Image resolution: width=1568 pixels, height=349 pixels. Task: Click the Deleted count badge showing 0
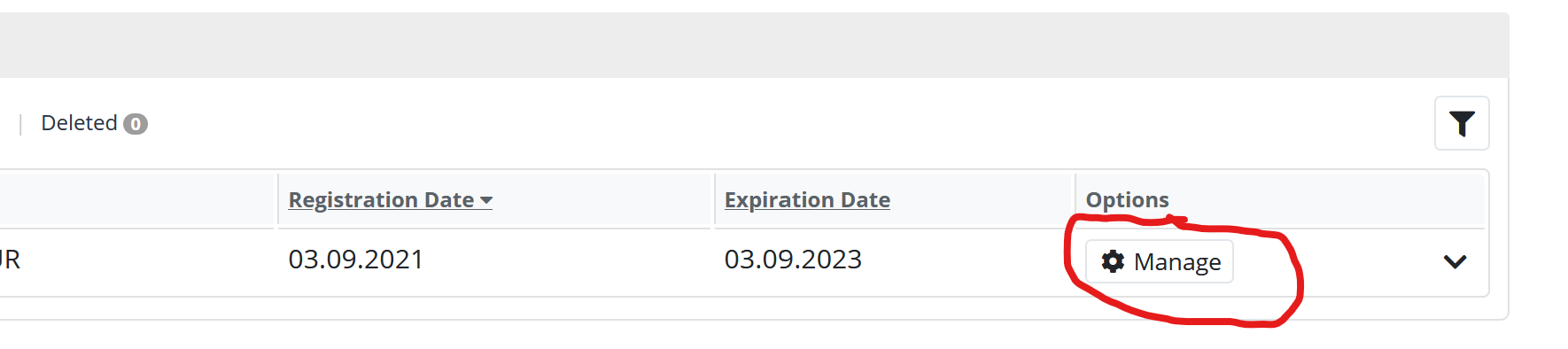coord(136,124)
